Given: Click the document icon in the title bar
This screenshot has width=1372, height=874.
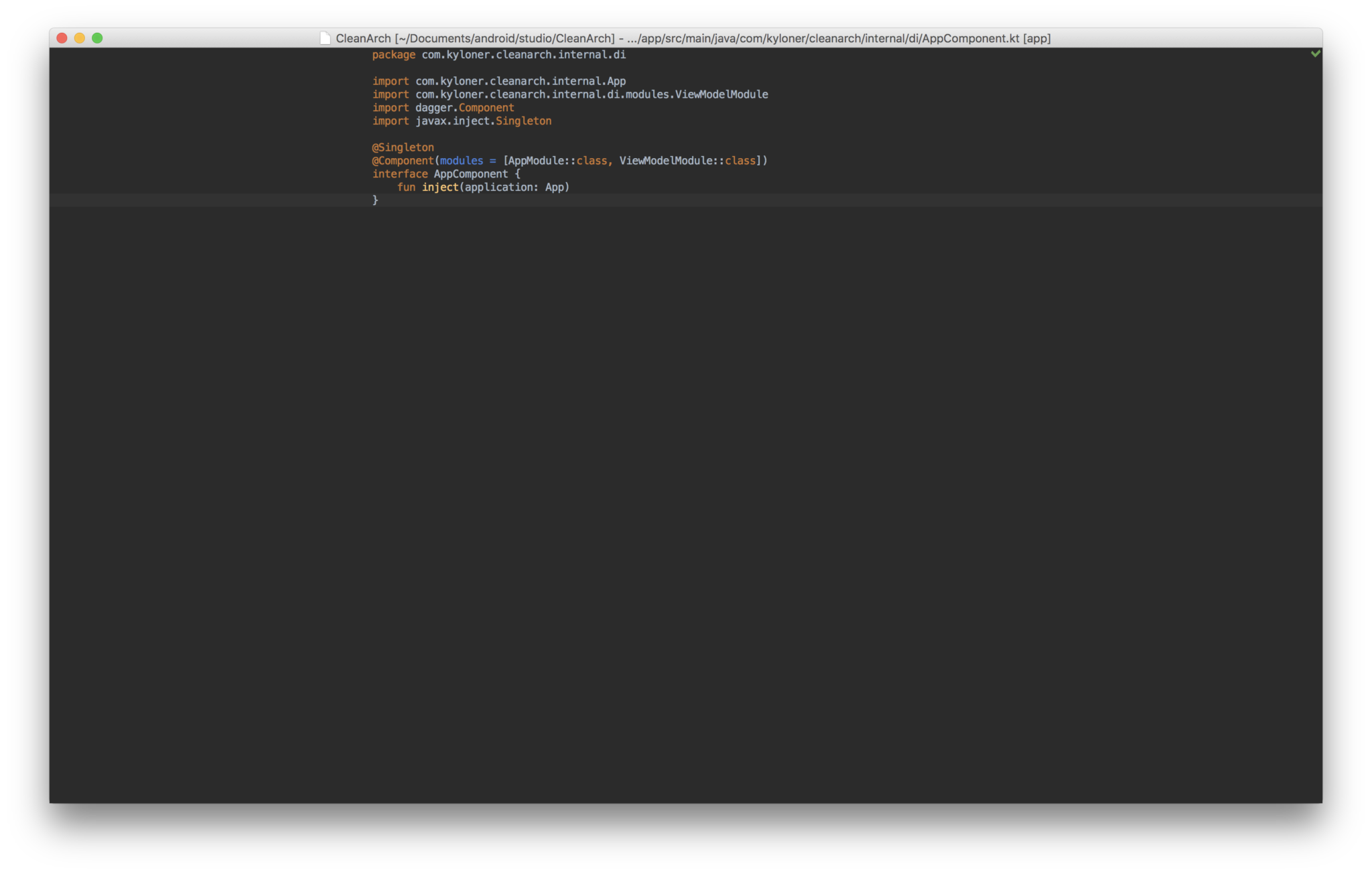Looking at the screenshot, I should 324,38.
